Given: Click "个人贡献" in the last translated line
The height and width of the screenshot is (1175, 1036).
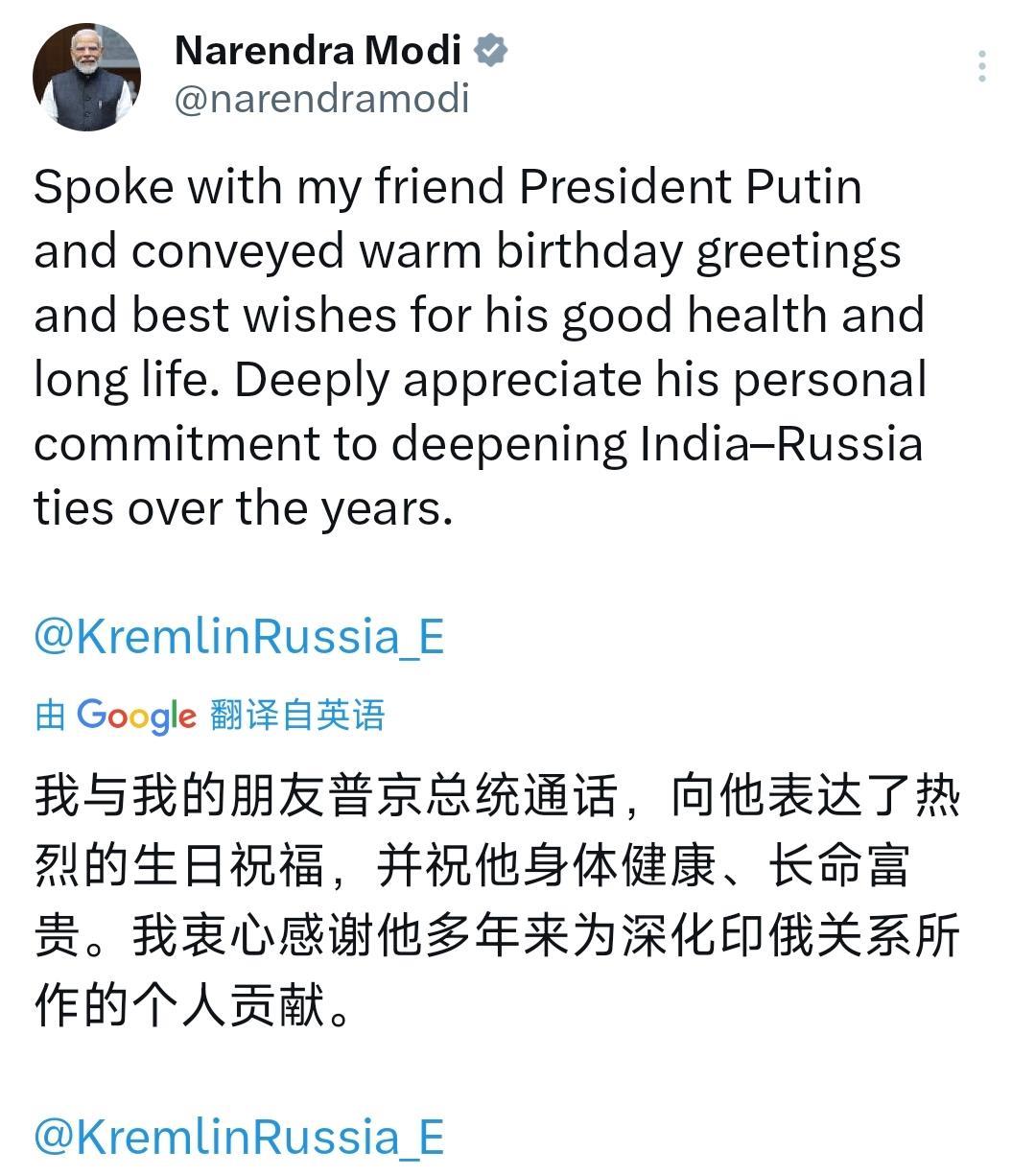Looking at the screenshot, I should point(229,1005).
